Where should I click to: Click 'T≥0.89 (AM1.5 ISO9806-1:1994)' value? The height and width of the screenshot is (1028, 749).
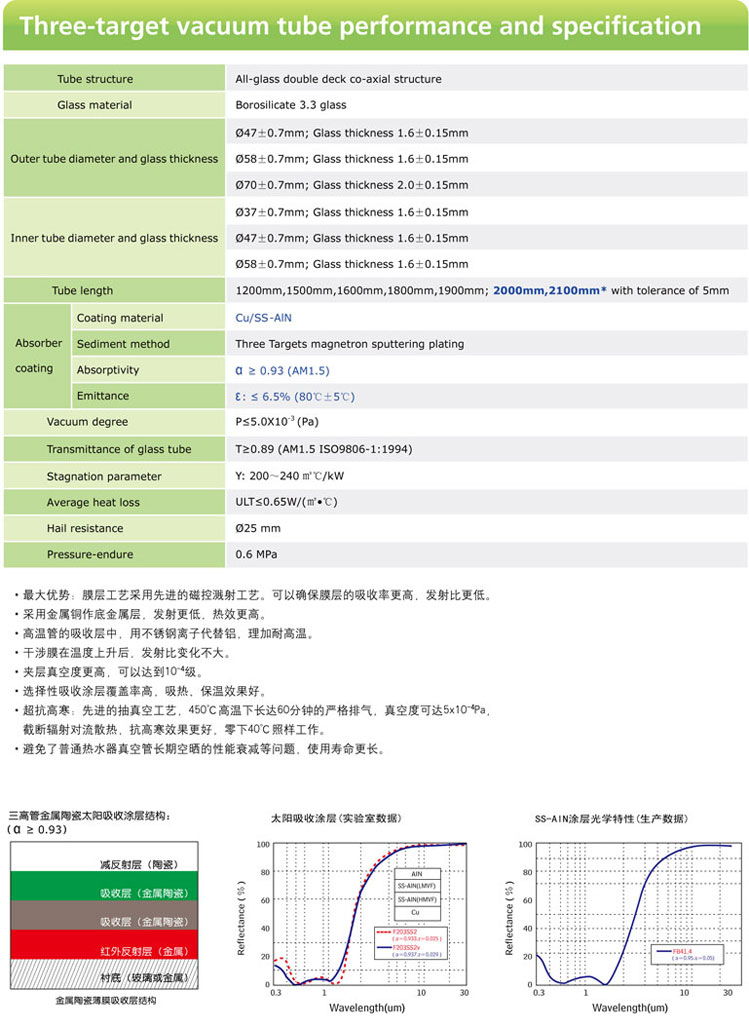[323, 449]
